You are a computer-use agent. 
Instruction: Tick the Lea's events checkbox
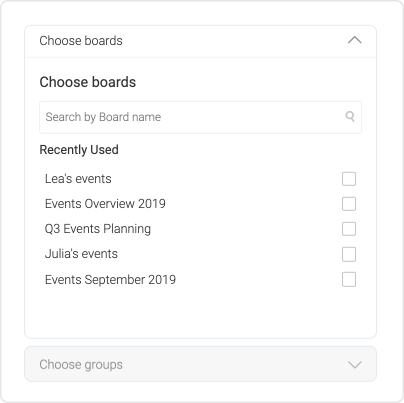(x=349, y=179)
